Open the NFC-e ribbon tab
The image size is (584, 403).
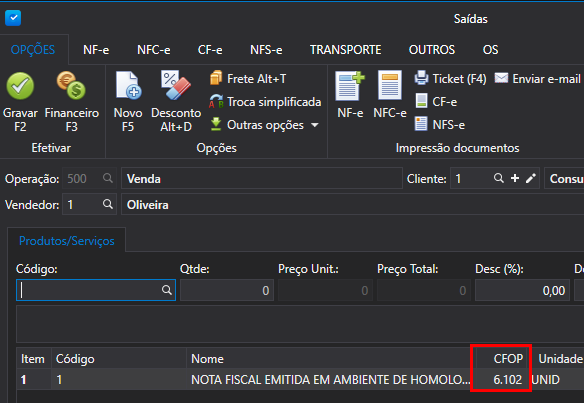(153, 50)
